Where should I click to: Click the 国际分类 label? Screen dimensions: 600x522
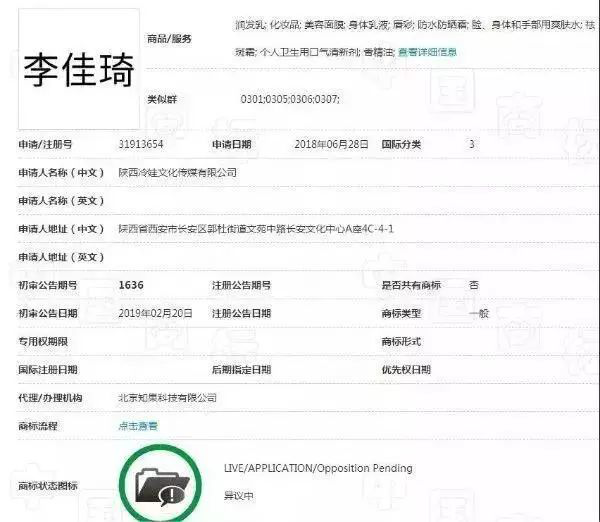tap(401, 144)
